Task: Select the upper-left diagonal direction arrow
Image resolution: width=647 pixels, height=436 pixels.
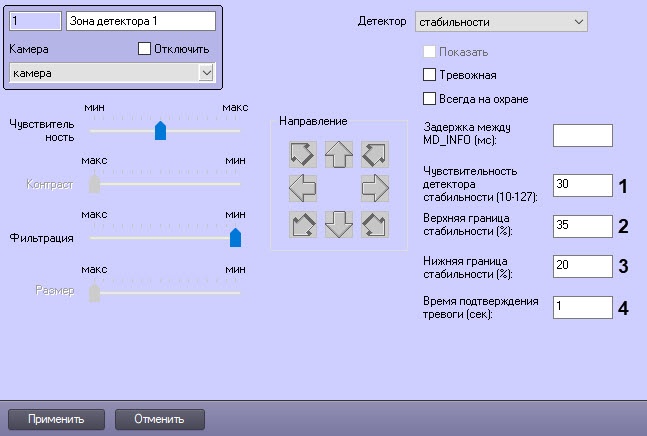Action: pyautogui.click(x=303, y=154)
